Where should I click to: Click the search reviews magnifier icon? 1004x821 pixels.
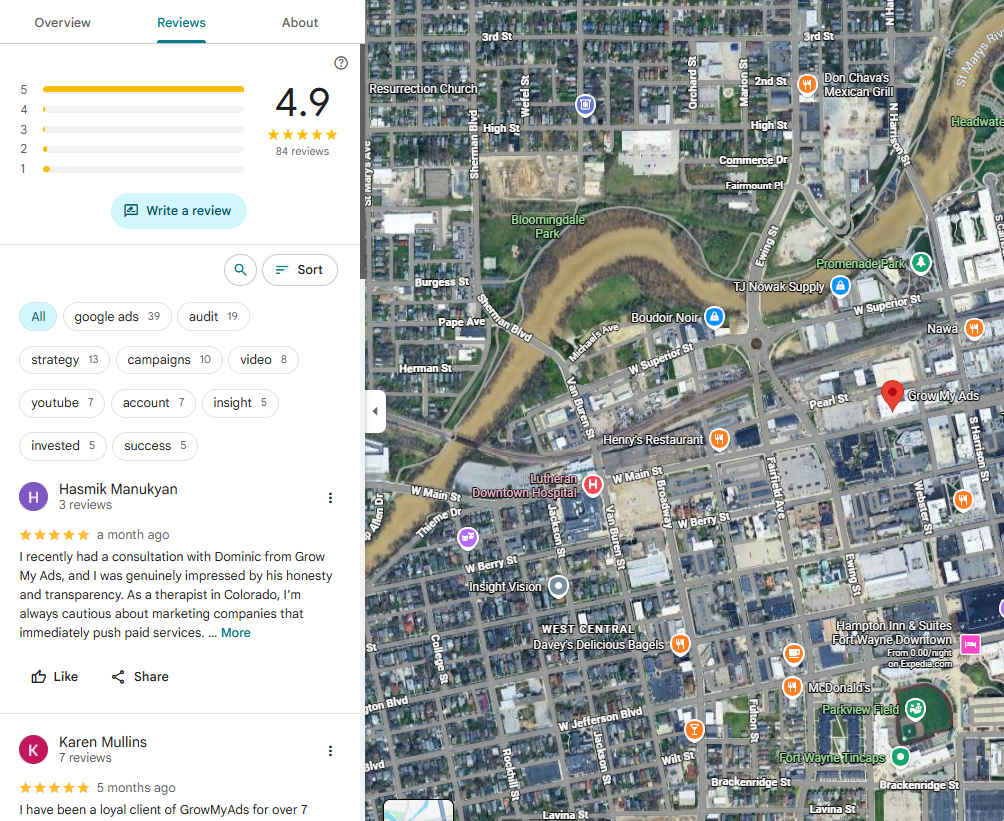240,270
